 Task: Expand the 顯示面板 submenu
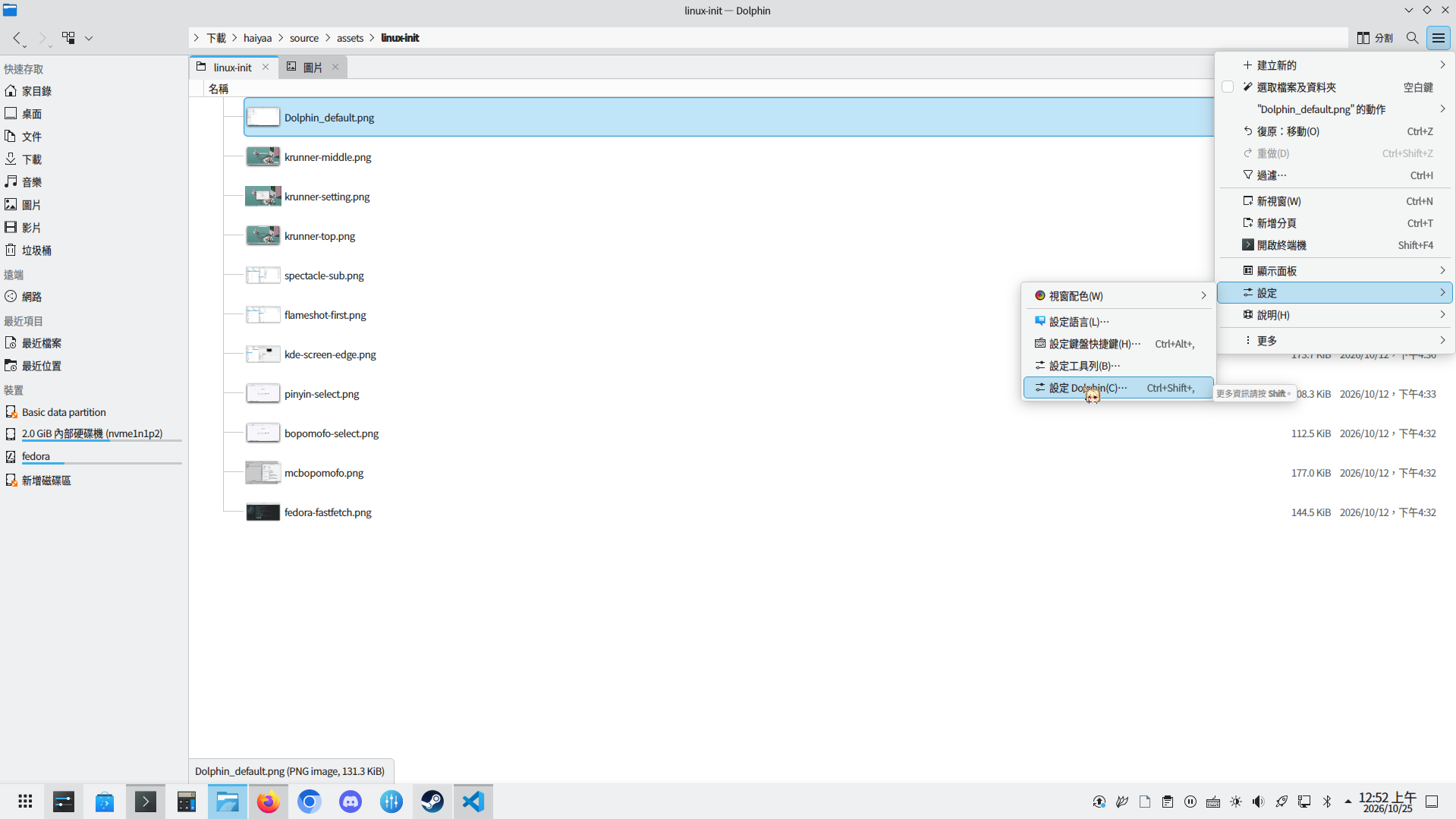pyautogui.click(x=1335, y=271)
